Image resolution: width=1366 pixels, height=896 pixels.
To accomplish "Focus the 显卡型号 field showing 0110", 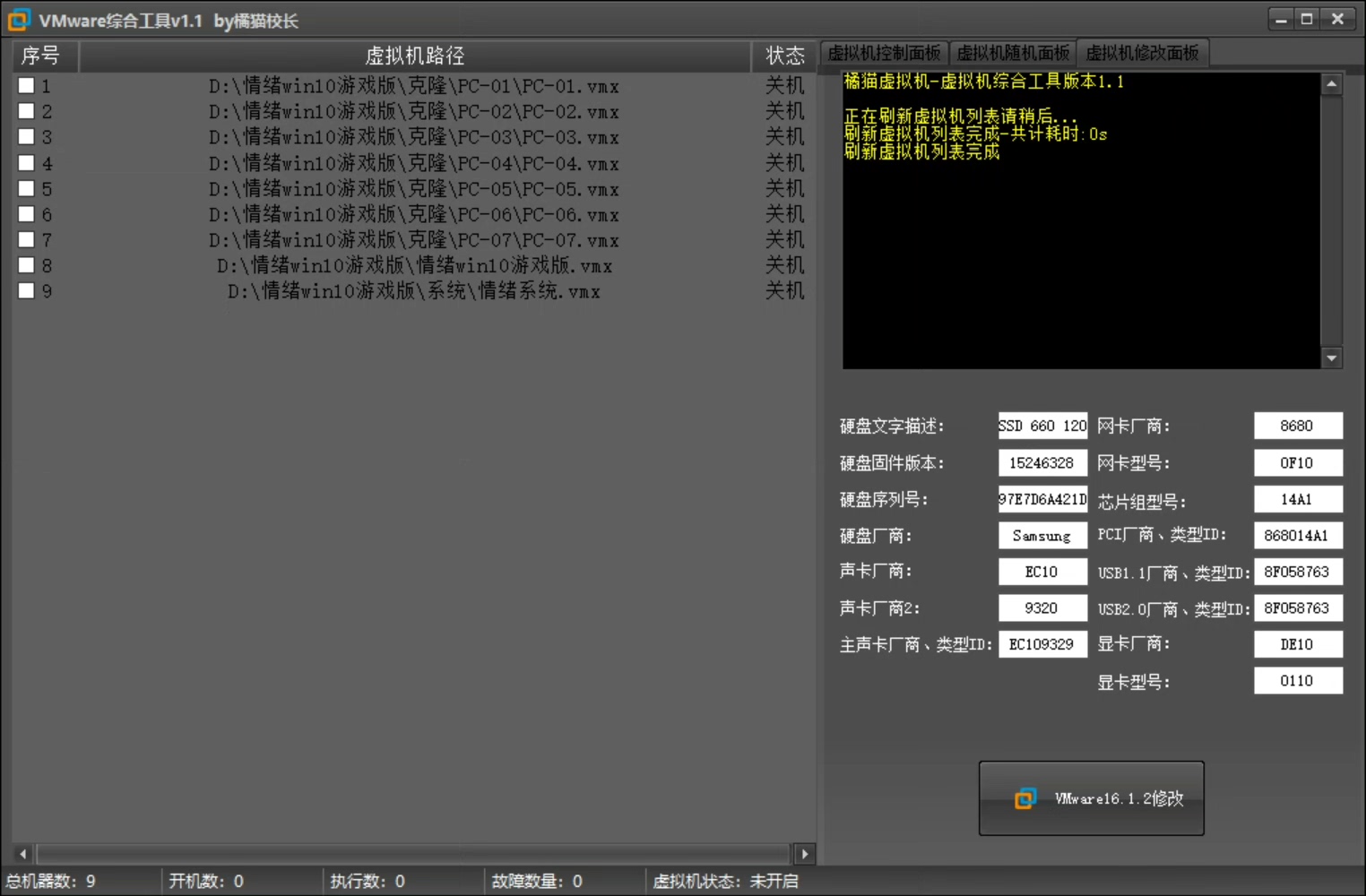I will (x=1297, y=681).
